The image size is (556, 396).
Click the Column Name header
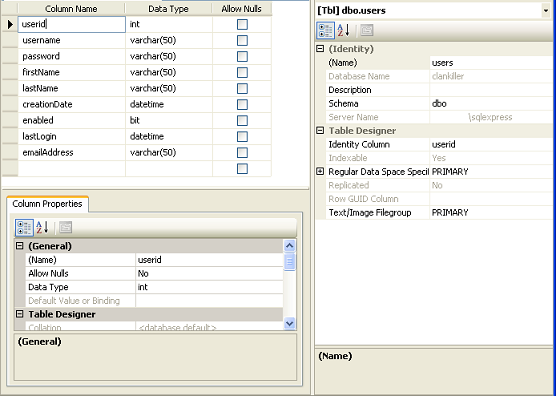coord(71,9)
